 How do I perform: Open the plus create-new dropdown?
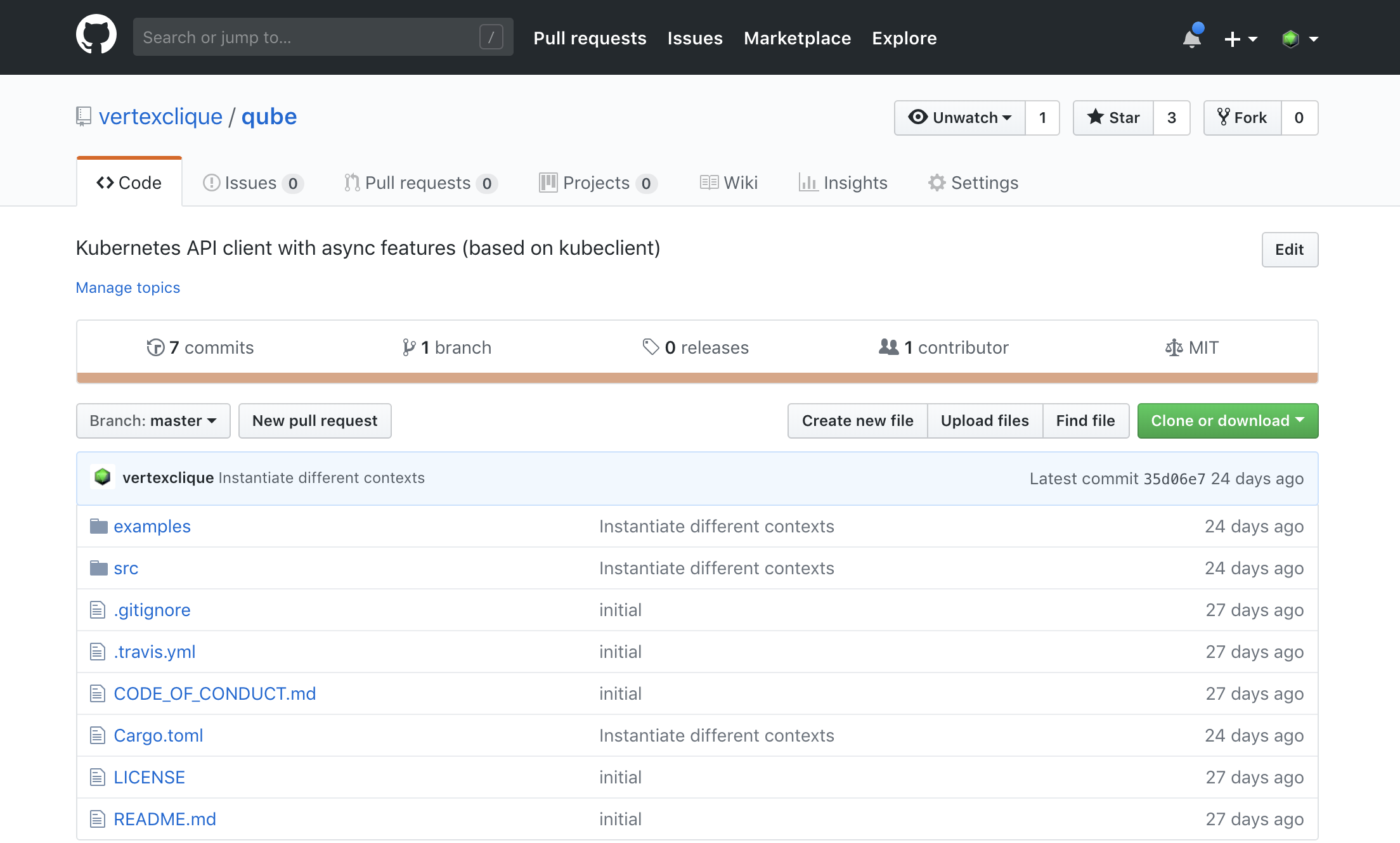1240,39
